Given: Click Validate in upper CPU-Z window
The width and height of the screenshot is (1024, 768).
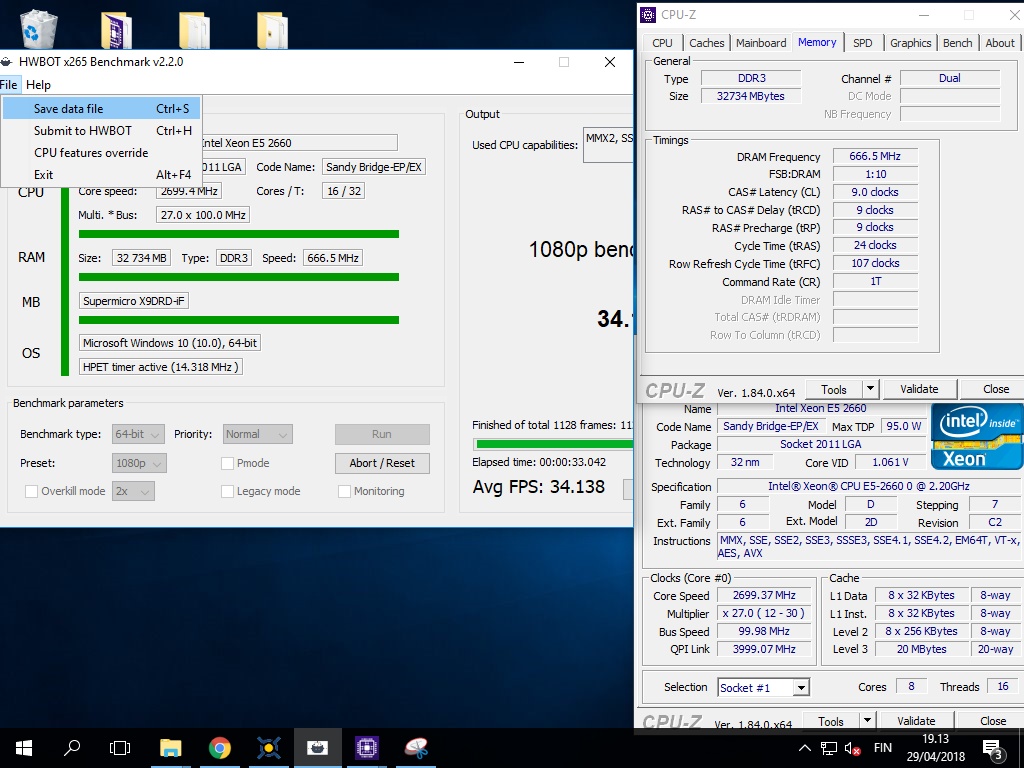Looking at the screenshot, I should click(x=919, y=389).
